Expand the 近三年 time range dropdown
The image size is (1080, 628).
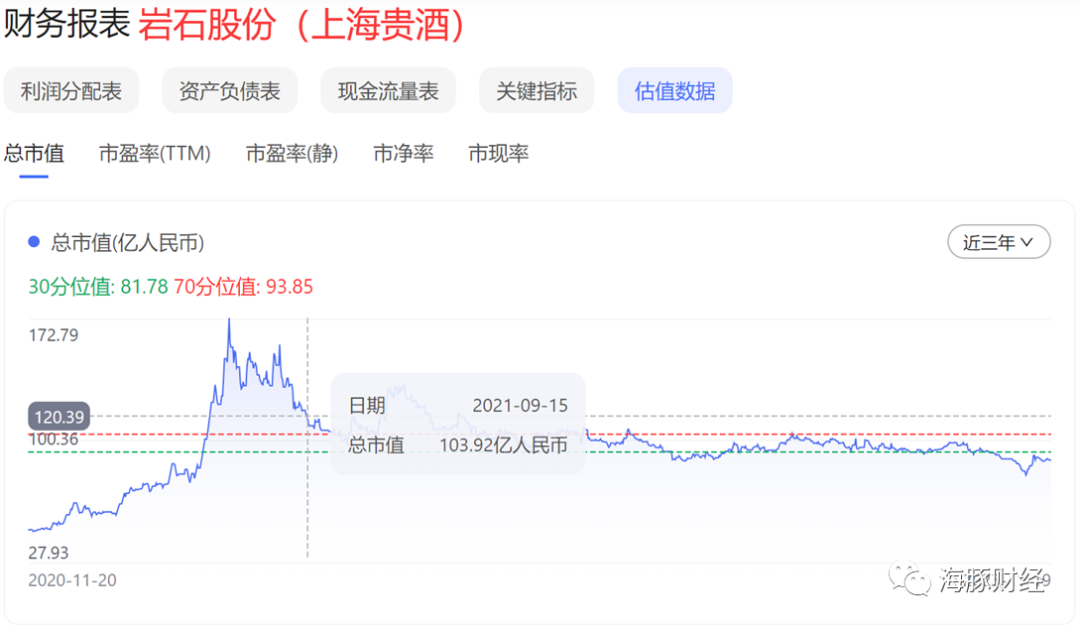pyautogui.click(x=999, y=242)
